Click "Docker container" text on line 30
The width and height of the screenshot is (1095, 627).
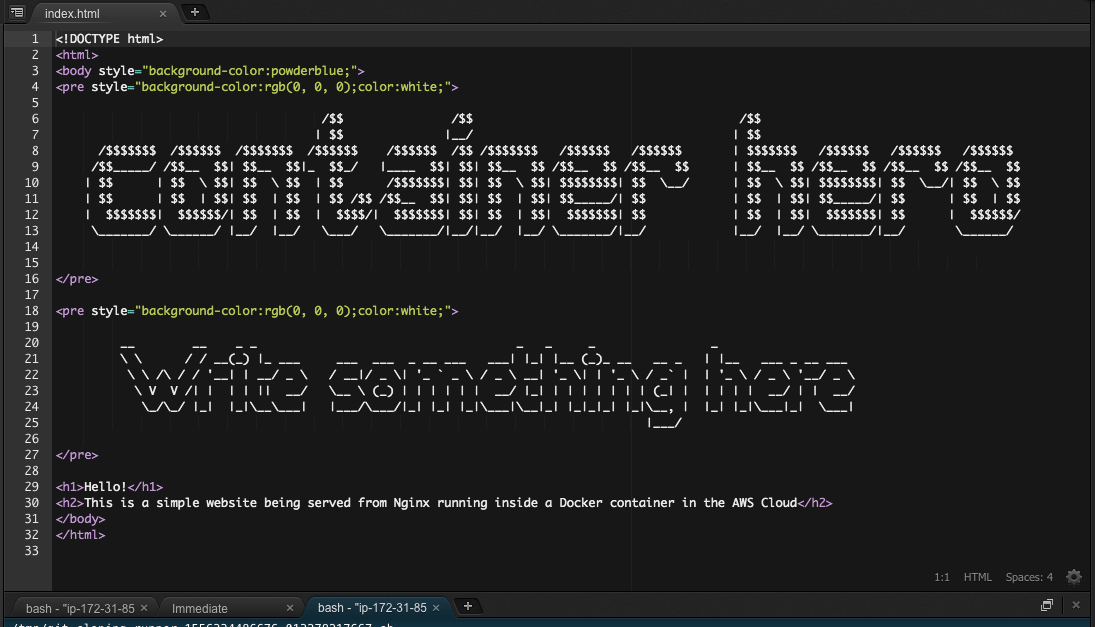click(x=615, y=503)
